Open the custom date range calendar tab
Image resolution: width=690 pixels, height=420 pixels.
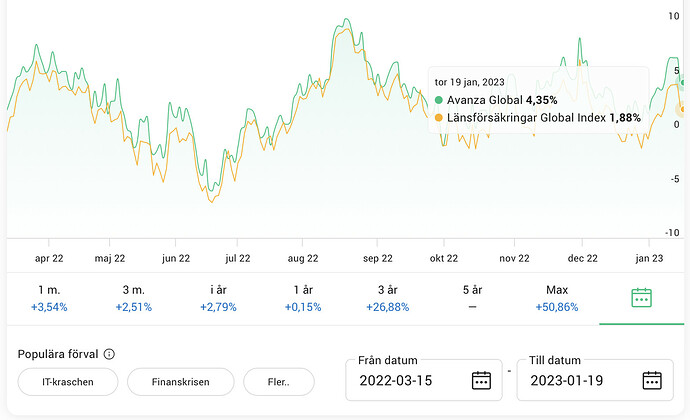[641, 298]
